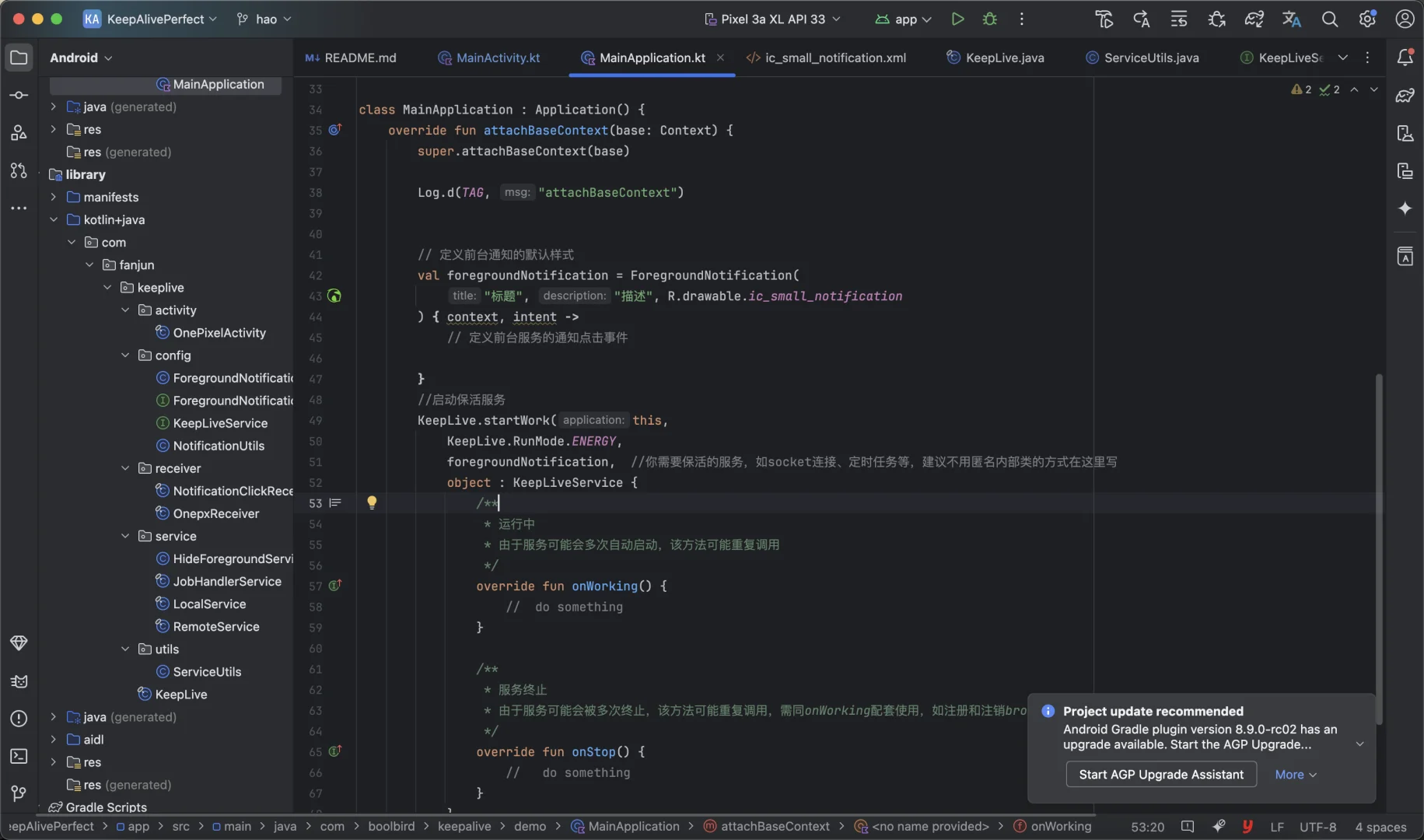Viewport: 1424px width, 840px height.
Task: Collapse the config package folder
Action: pyautogui.click(x=125, y=355)
